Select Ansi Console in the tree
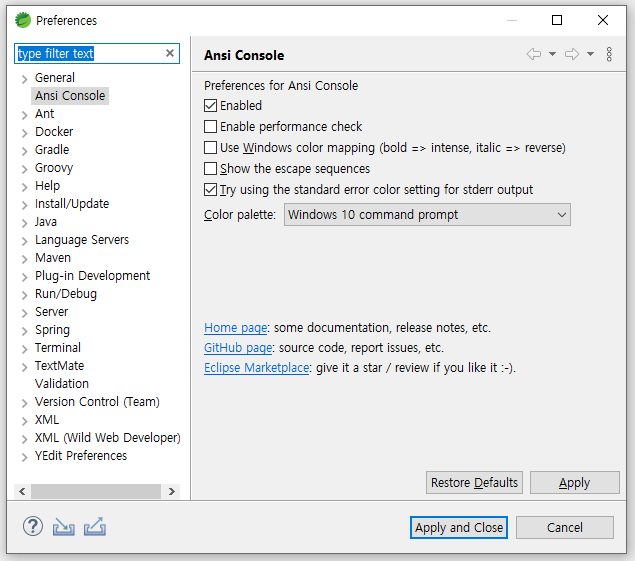Image resolution: width=635 pixels, height=561 pixels. tap(70, 96)
